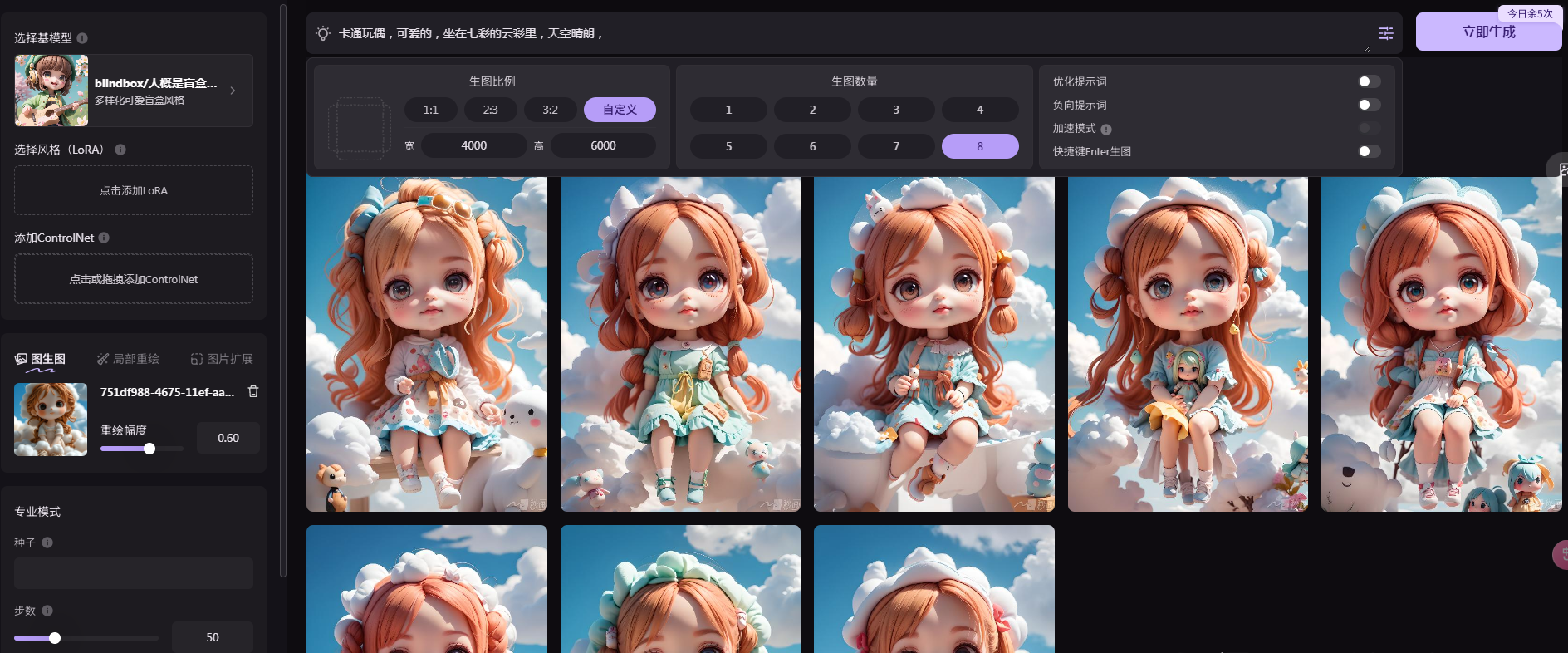Click the 种子 seed input field

pos(134,573)
